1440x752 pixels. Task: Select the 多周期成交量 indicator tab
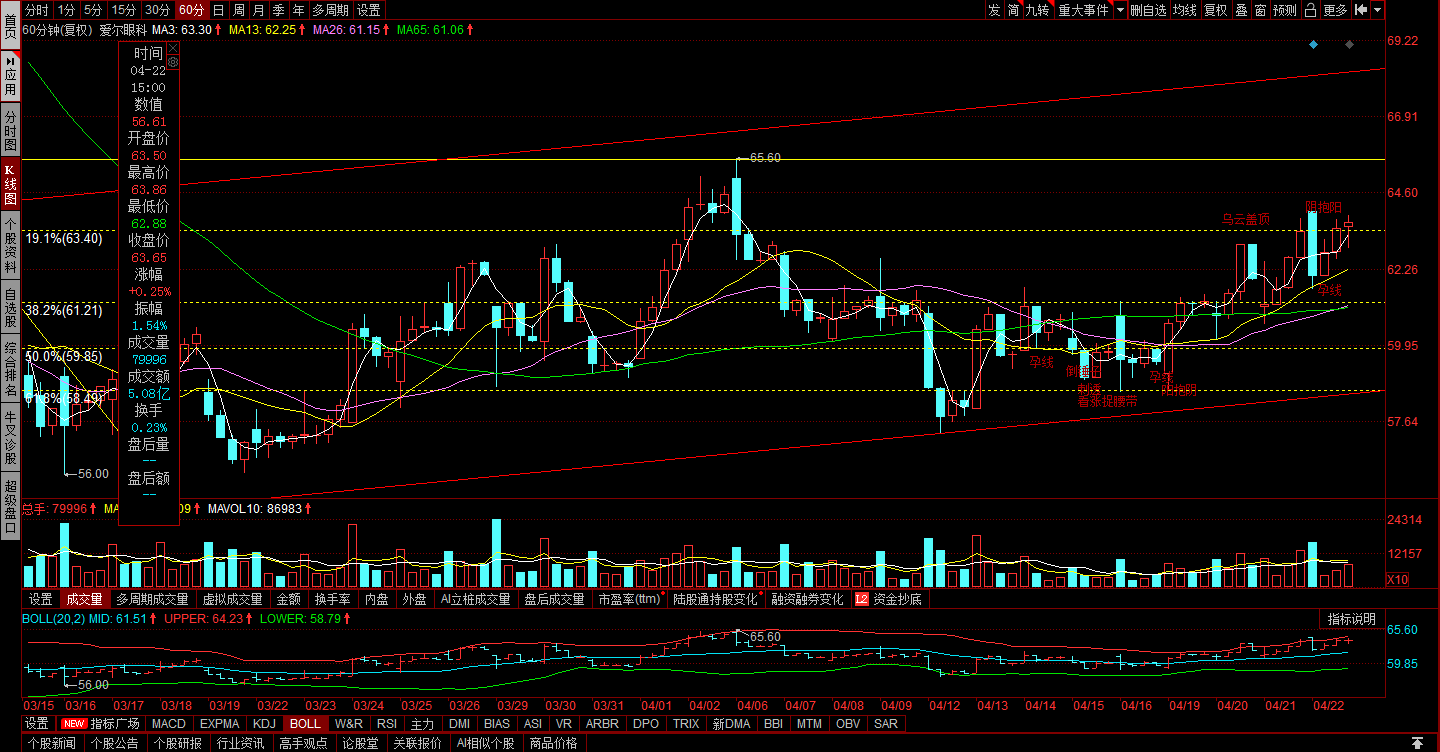pyautogui.click(x=152, y=600)
